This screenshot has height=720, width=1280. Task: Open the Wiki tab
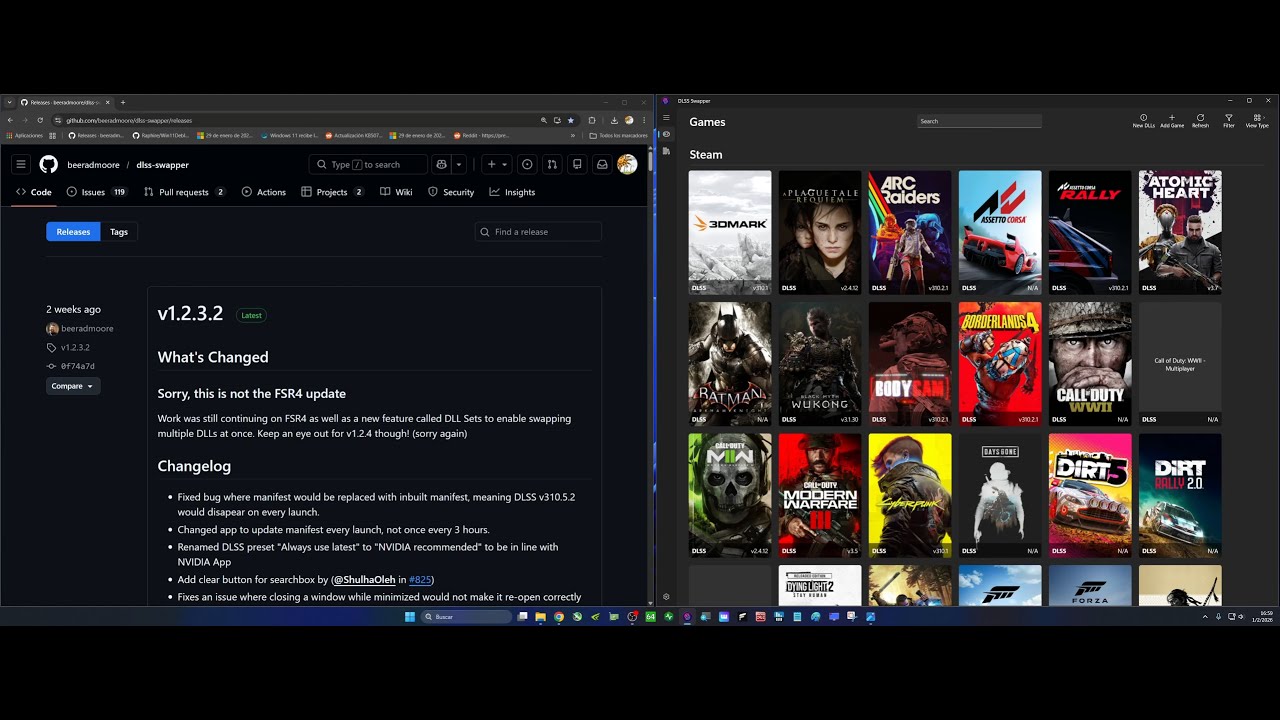(396, 192)
